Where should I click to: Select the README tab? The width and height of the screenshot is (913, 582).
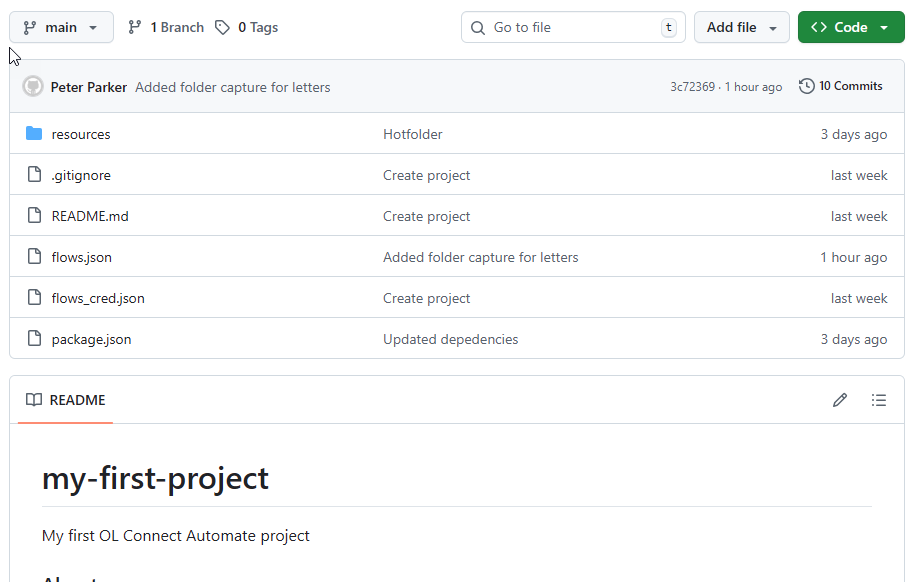pyautogui.click(x=66, y=400)
